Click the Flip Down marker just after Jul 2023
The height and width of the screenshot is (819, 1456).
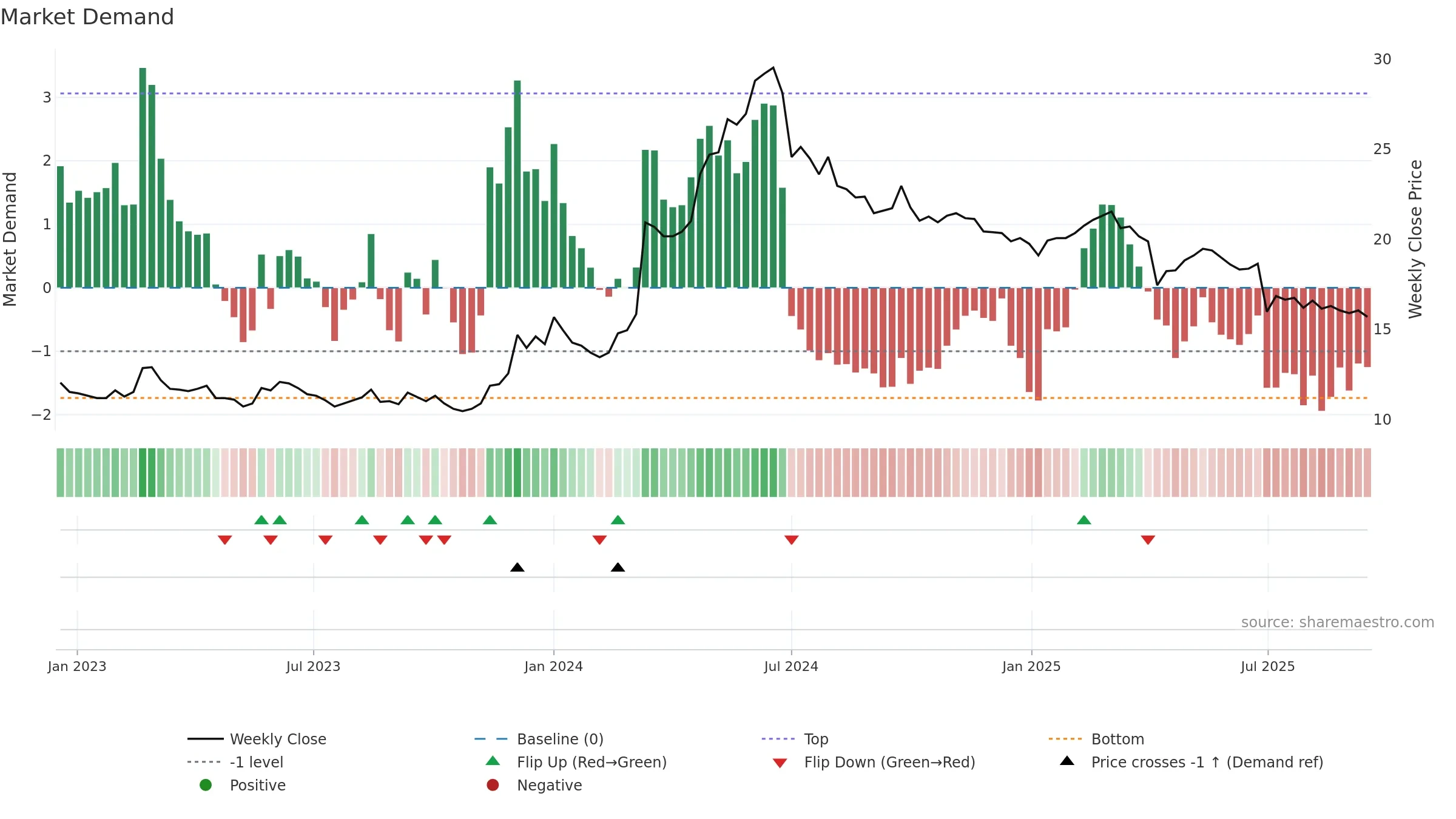(x=325, y=540)
